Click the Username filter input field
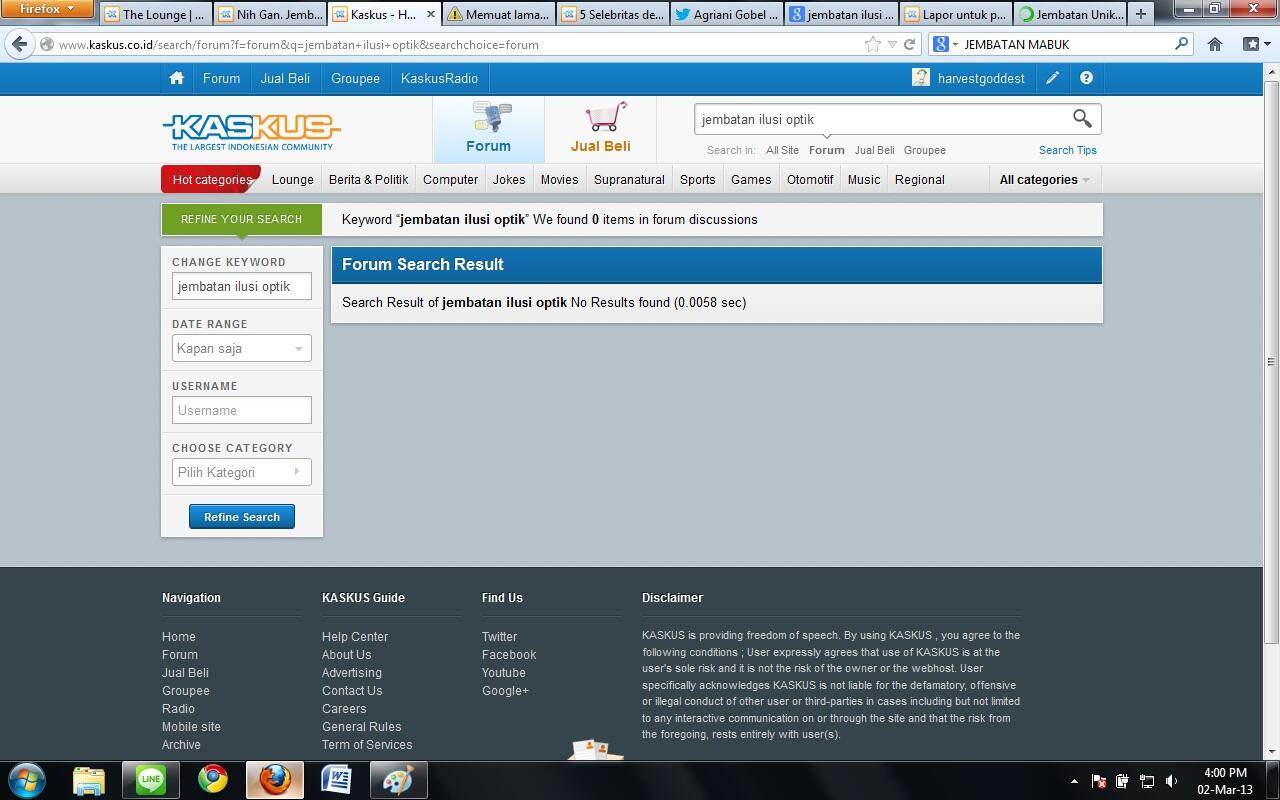 pos(241,410)
